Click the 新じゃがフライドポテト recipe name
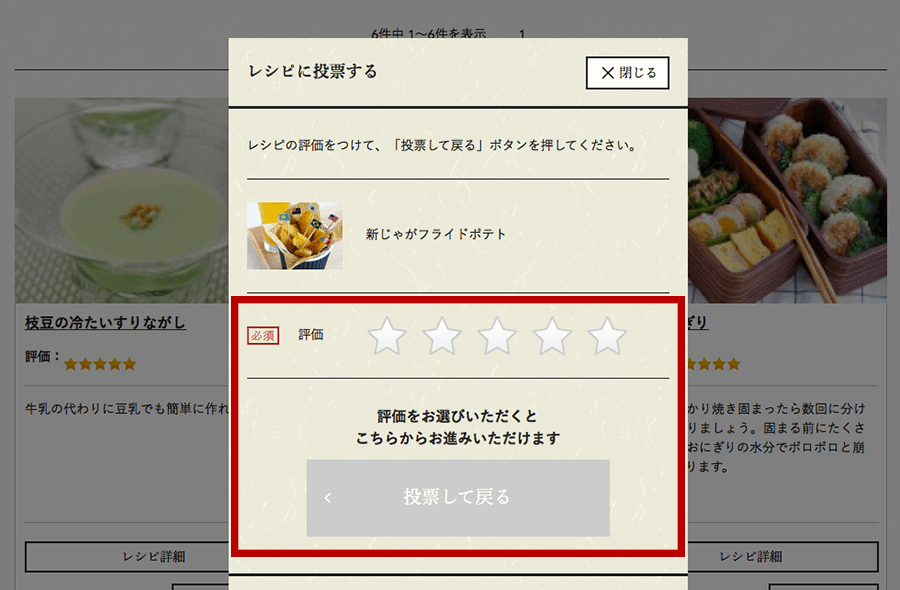Image resolution: width=900 pixels, height=590 pixels. point(436,234)
